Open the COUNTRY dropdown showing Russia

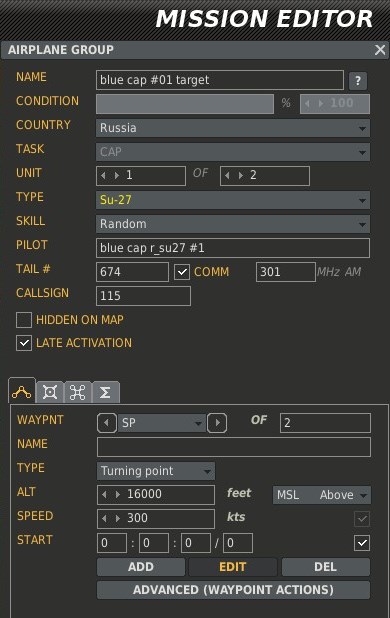pos(233,128)
